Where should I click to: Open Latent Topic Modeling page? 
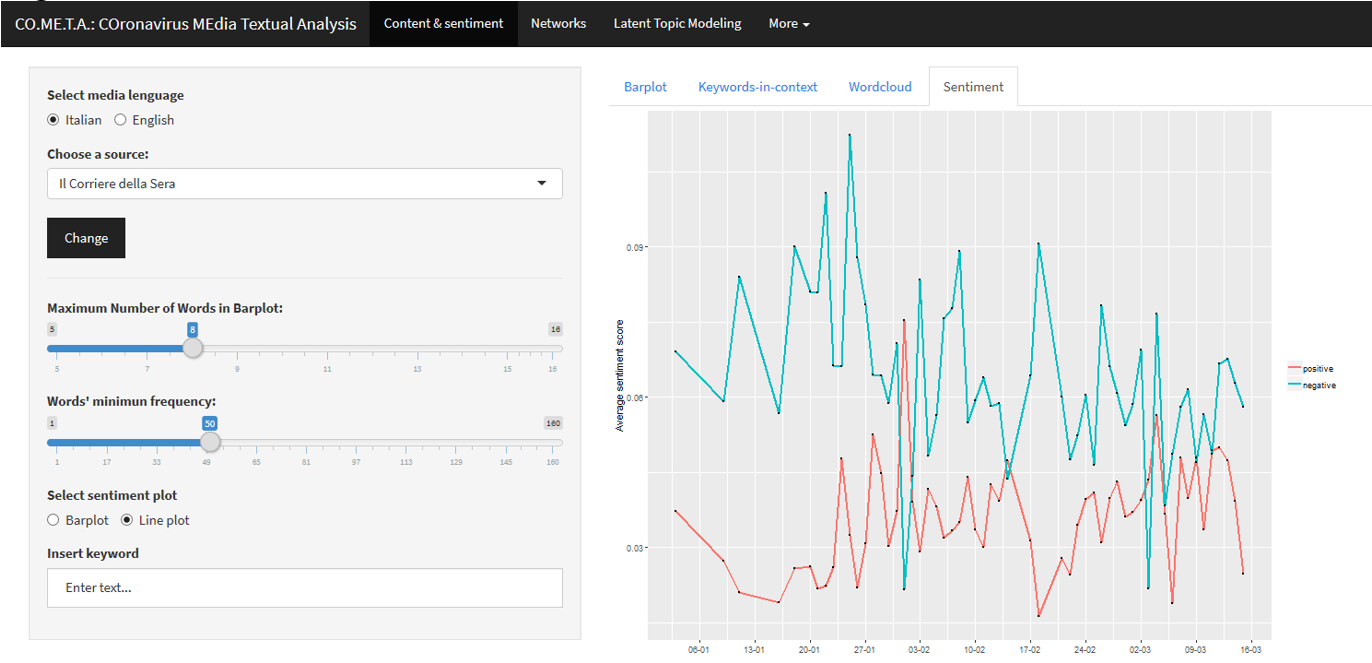677,23
